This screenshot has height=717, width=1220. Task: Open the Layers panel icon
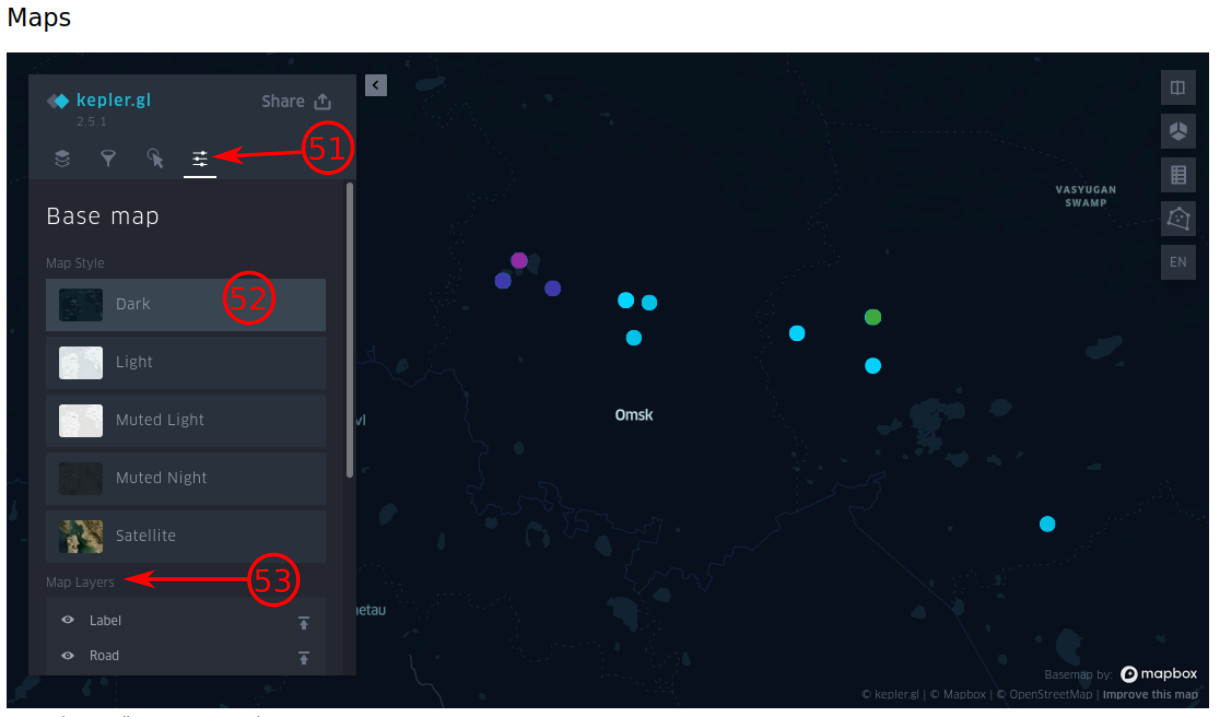click(62, 158)
